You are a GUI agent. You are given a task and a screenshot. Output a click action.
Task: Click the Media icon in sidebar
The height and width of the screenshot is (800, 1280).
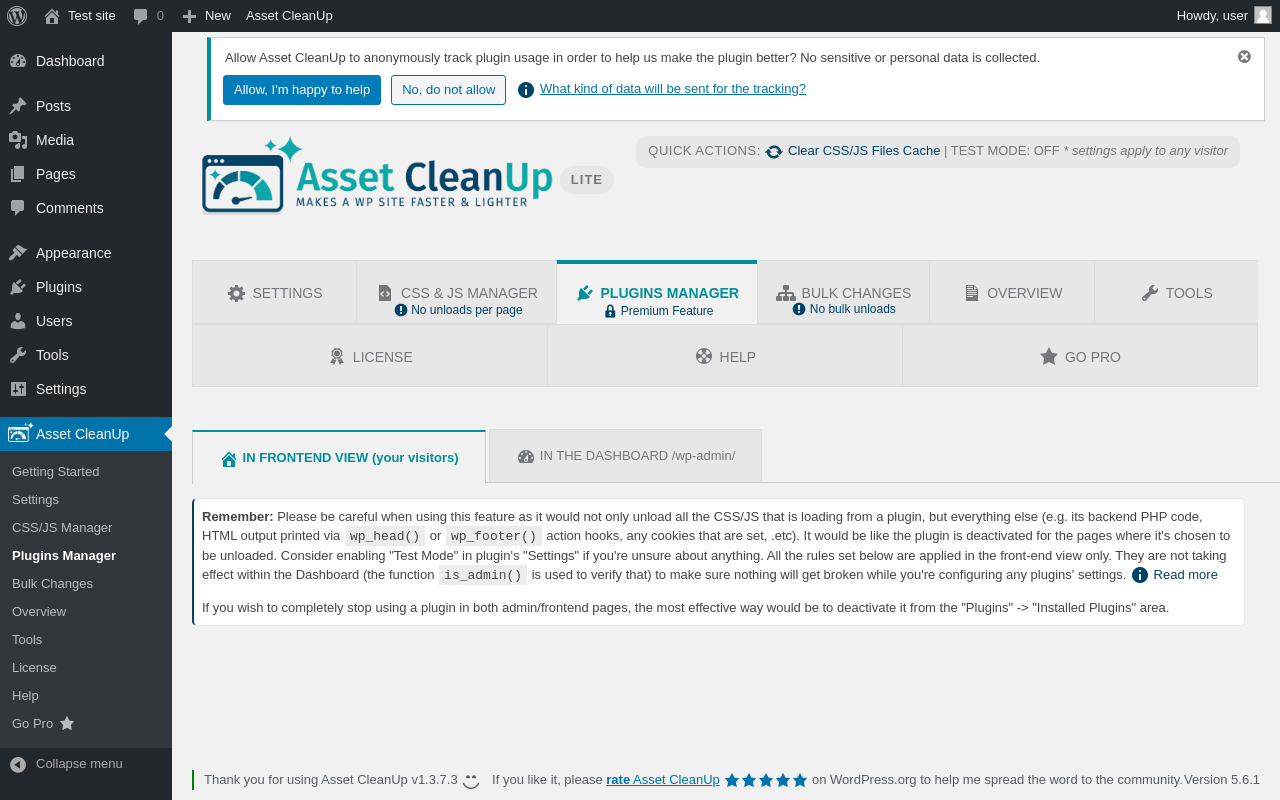(x=18, y=140)
